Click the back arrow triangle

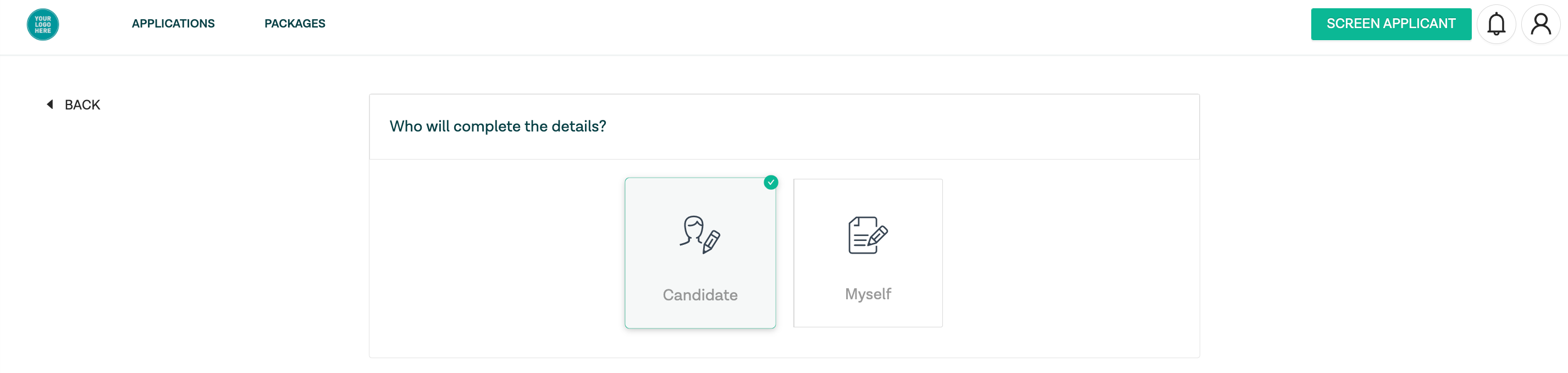point(50,104)
